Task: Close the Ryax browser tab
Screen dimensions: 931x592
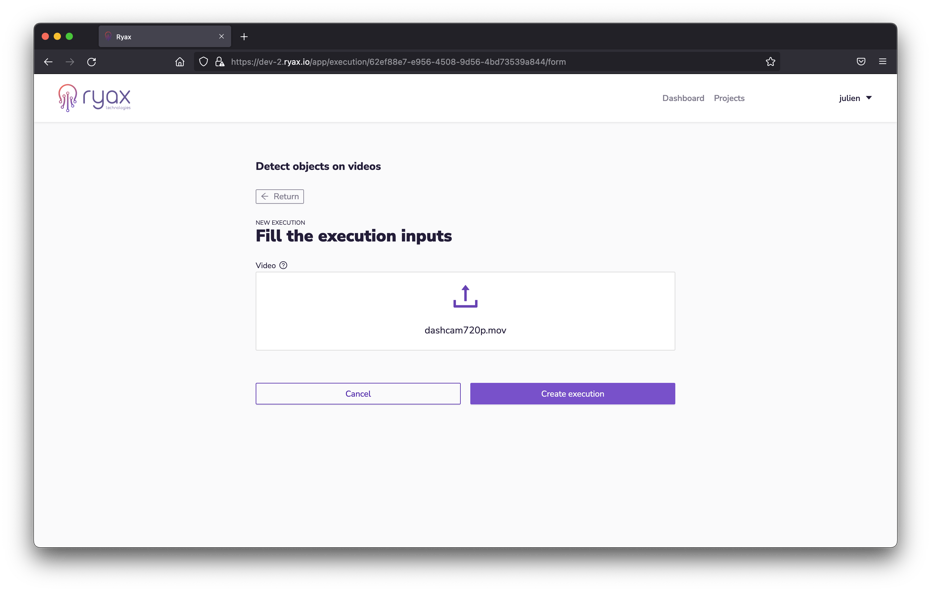Action: pyautogui.click(x=221, y=37)
